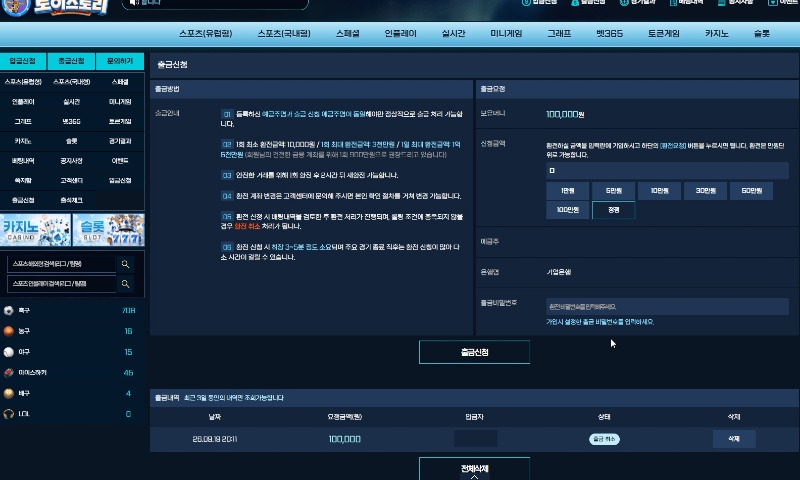Open the 슬롯 SLOT banner
Image resolution: width=800 pixels, height=480 pixels.
point(109,230)
